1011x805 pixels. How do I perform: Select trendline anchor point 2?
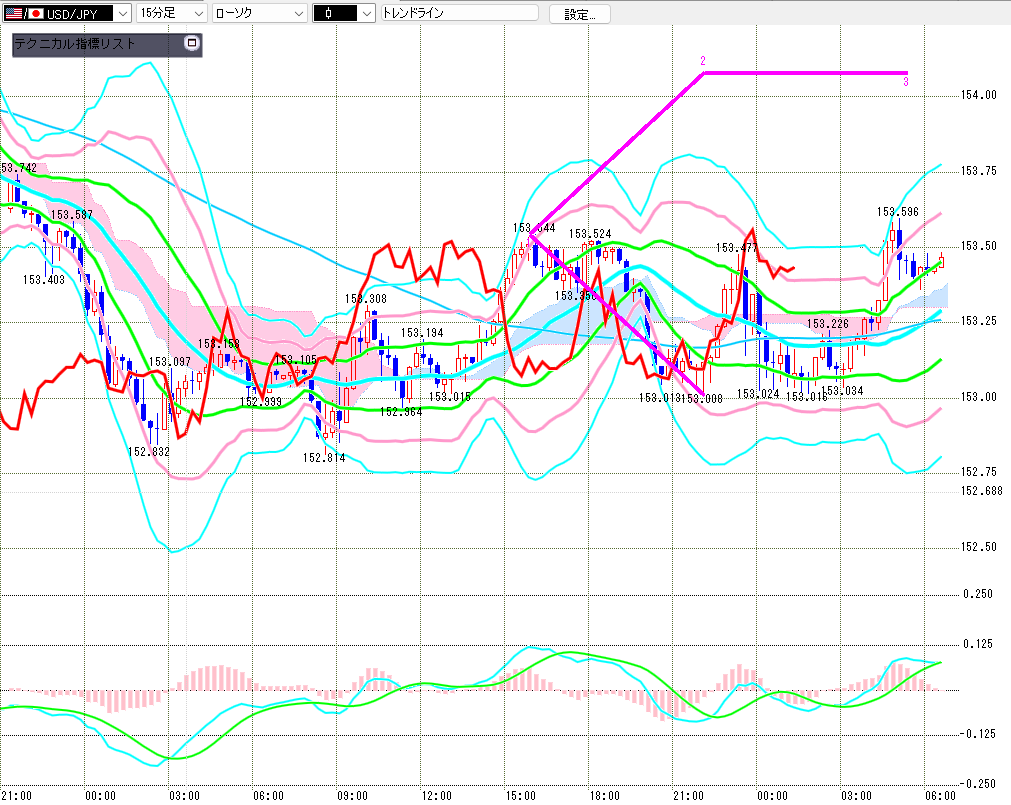703,62
